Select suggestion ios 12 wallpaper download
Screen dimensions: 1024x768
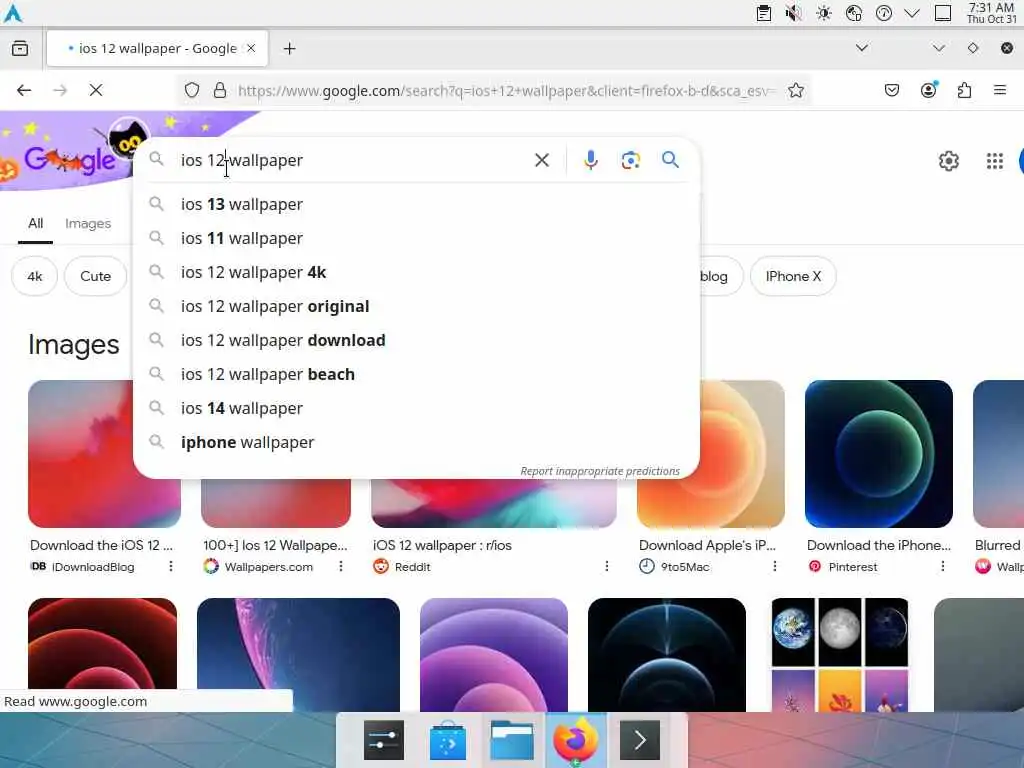pos(416,340)
